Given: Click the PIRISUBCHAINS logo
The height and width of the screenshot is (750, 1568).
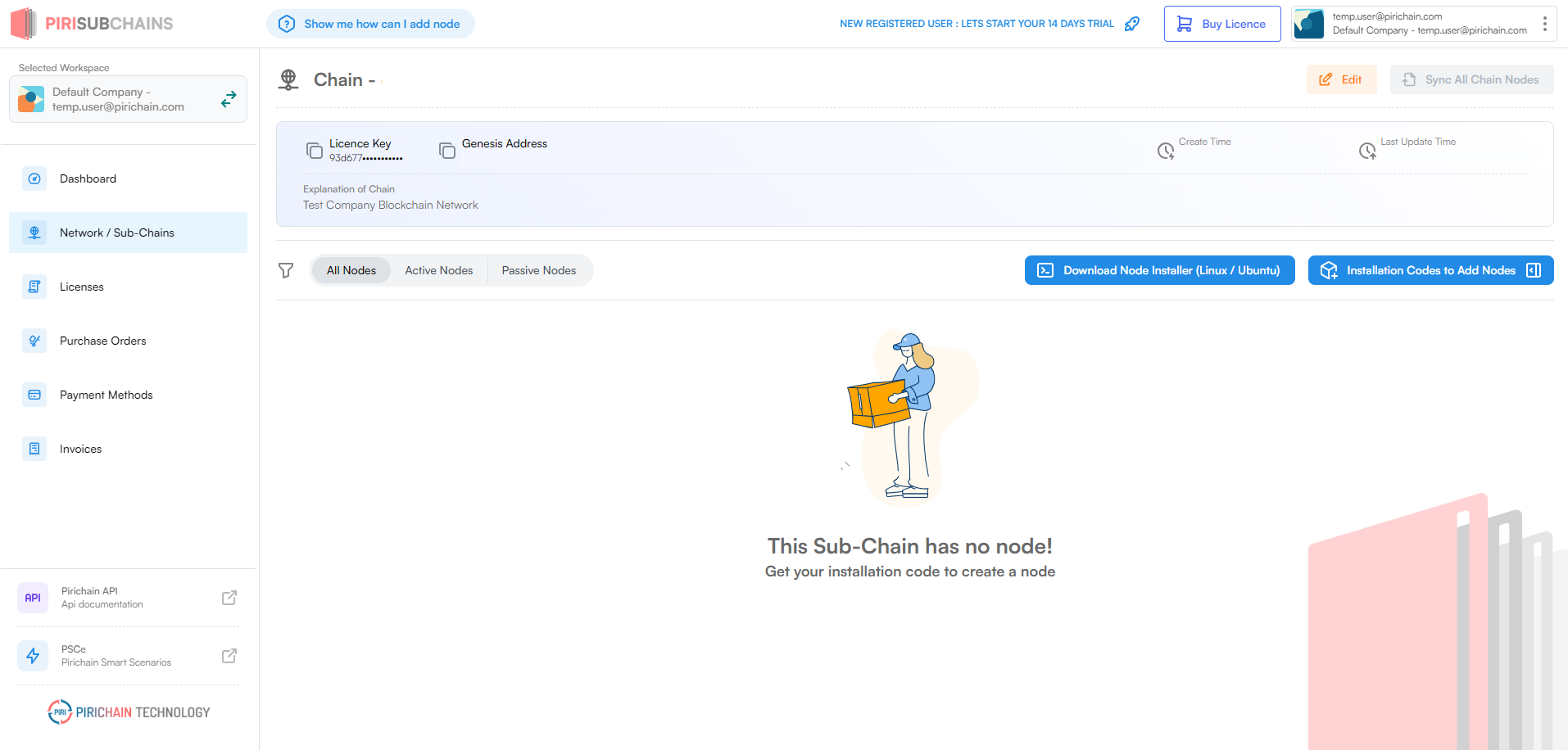Looking at the screenshot, I should (x=91, y=24).
